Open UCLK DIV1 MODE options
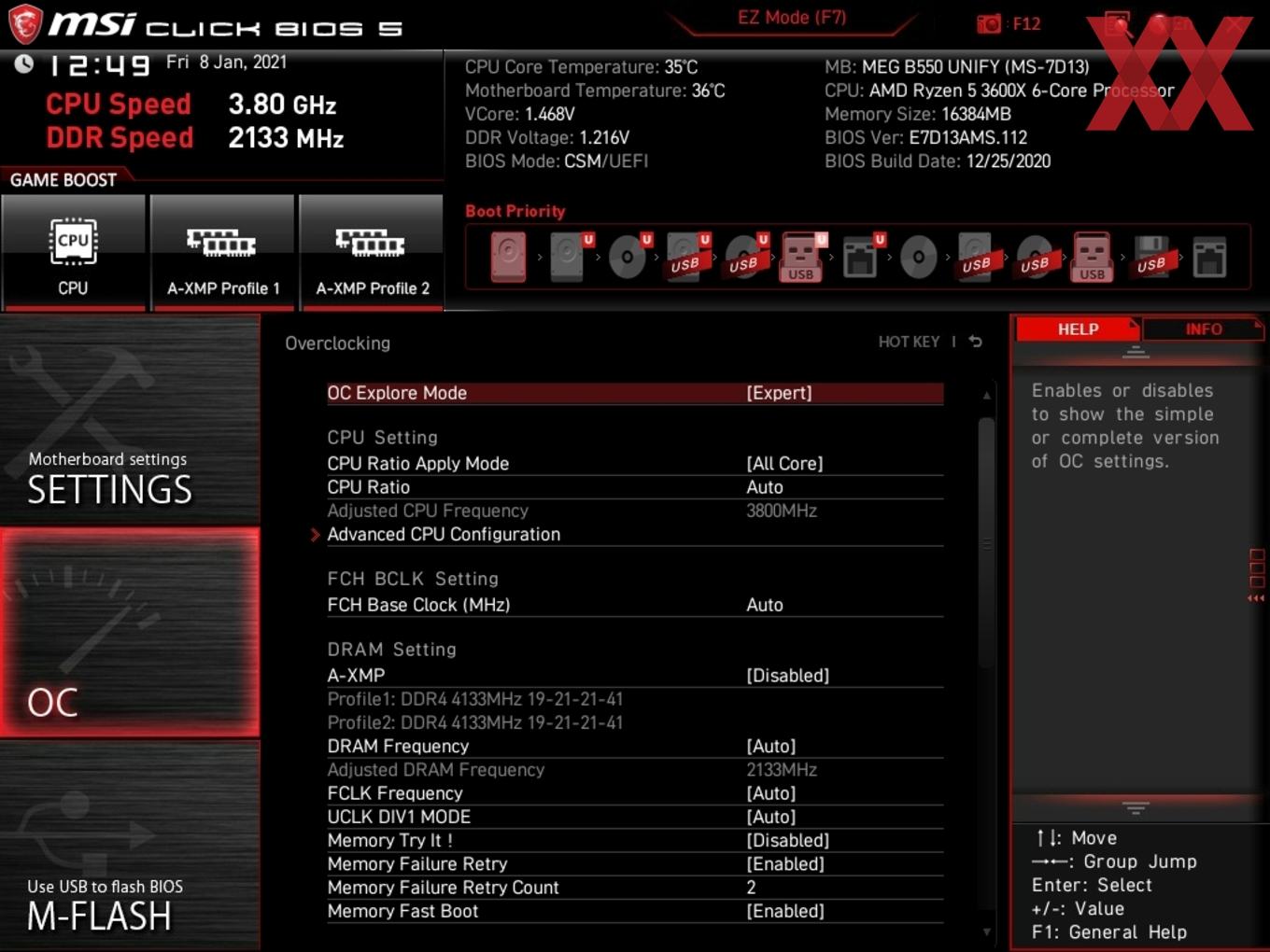The height and width of the screenshot is (952, 1270). coord(635,817)
